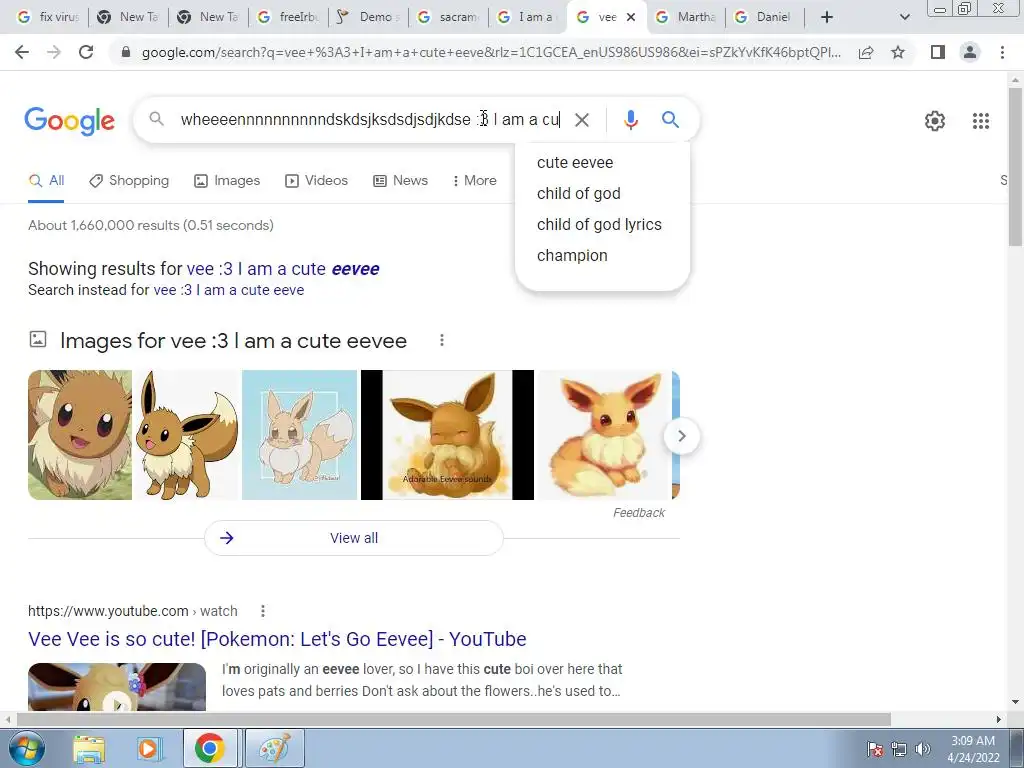Click inside the Google search text box
Screen dimensions: 1024x768
pyautogui.click(x=370, y=120)
